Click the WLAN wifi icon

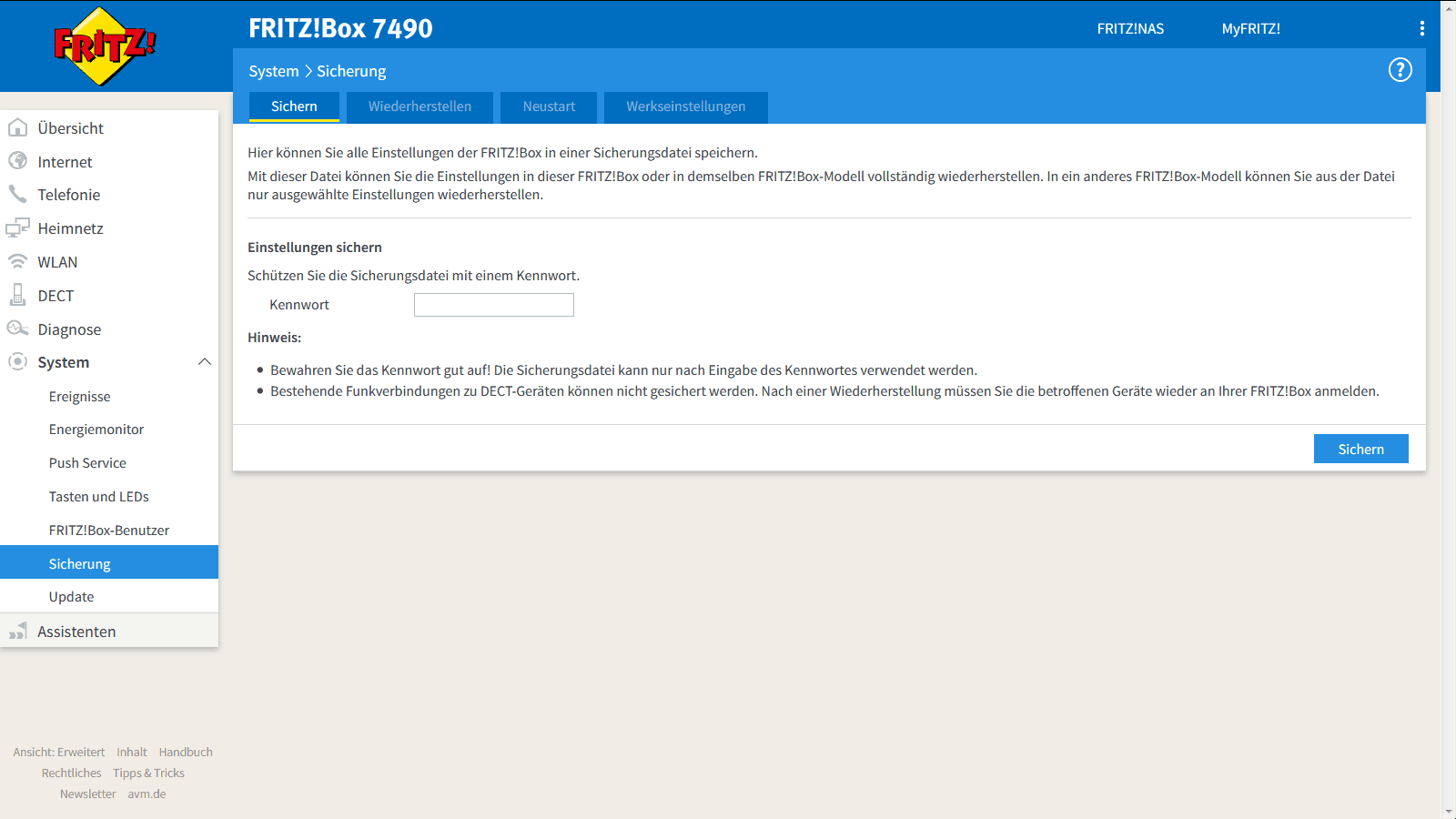(x=17, y=261)
